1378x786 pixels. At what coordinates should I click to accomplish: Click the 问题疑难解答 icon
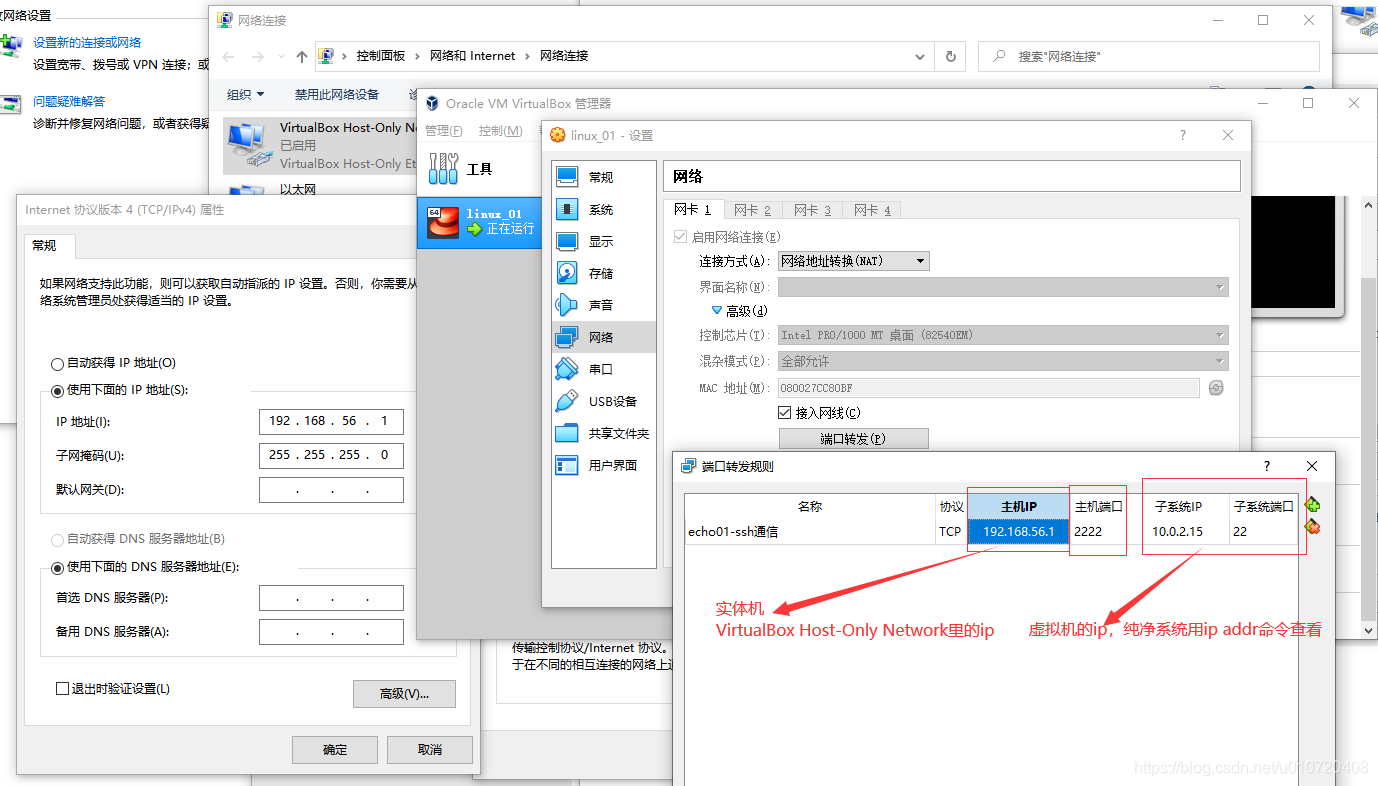pos(10,104)
